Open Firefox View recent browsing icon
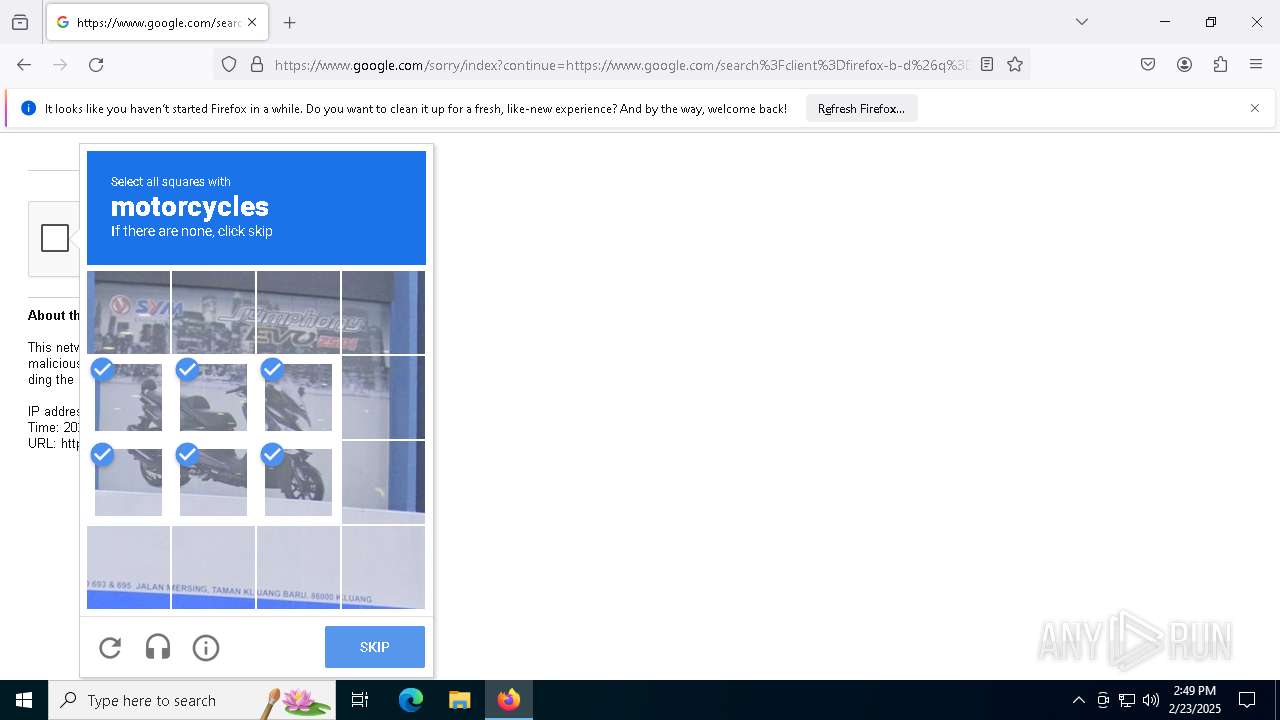The height and width of the screenshot is (720, 1280). tap(20, 22)
